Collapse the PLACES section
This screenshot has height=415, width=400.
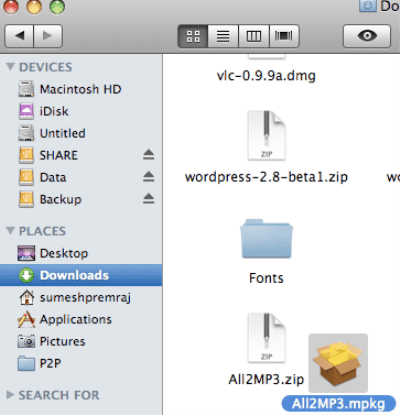10,231
